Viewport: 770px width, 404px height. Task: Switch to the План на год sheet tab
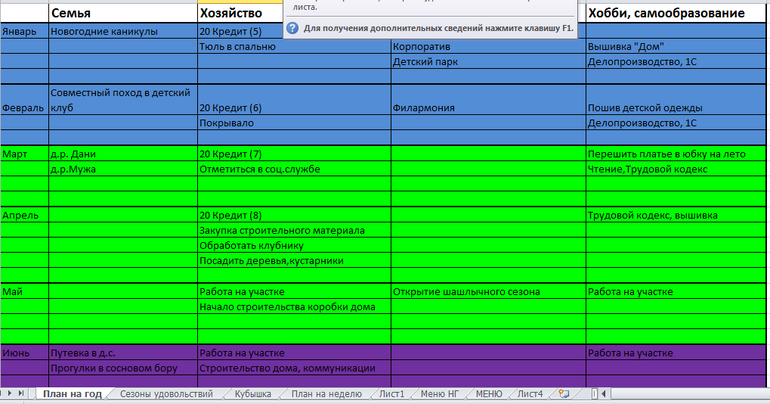pos(72,394)
